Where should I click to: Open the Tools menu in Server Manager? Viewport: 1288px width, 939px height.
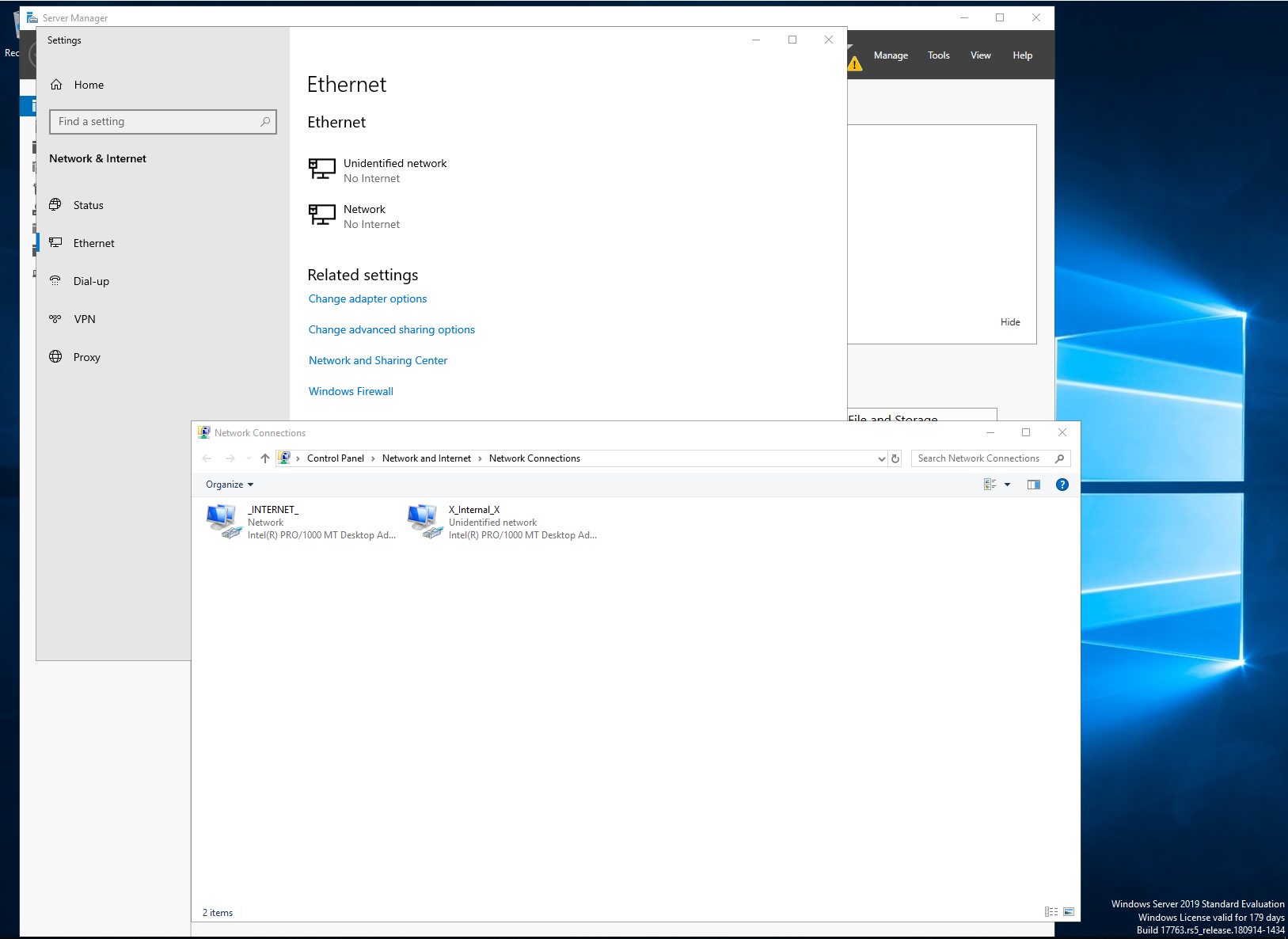pos(939,55)
